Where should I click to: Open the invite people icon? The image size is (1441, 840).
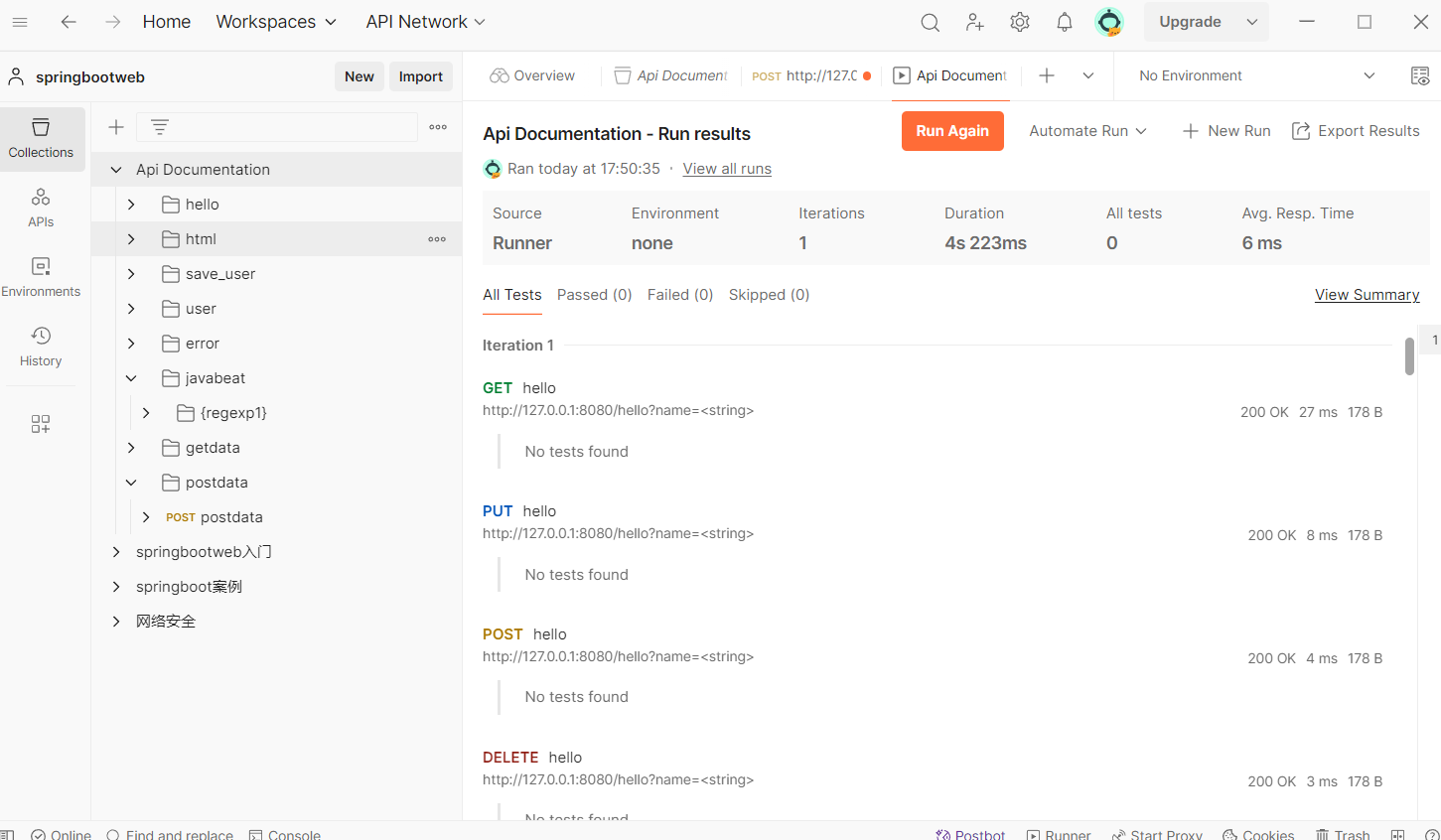975,22
